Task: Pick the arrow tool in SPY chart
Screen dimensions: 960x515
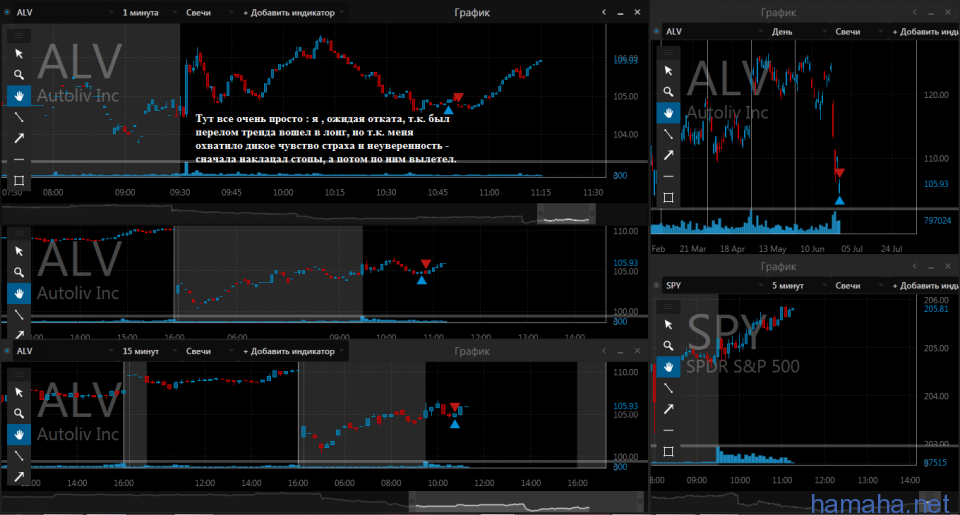Action: (669, 409)
